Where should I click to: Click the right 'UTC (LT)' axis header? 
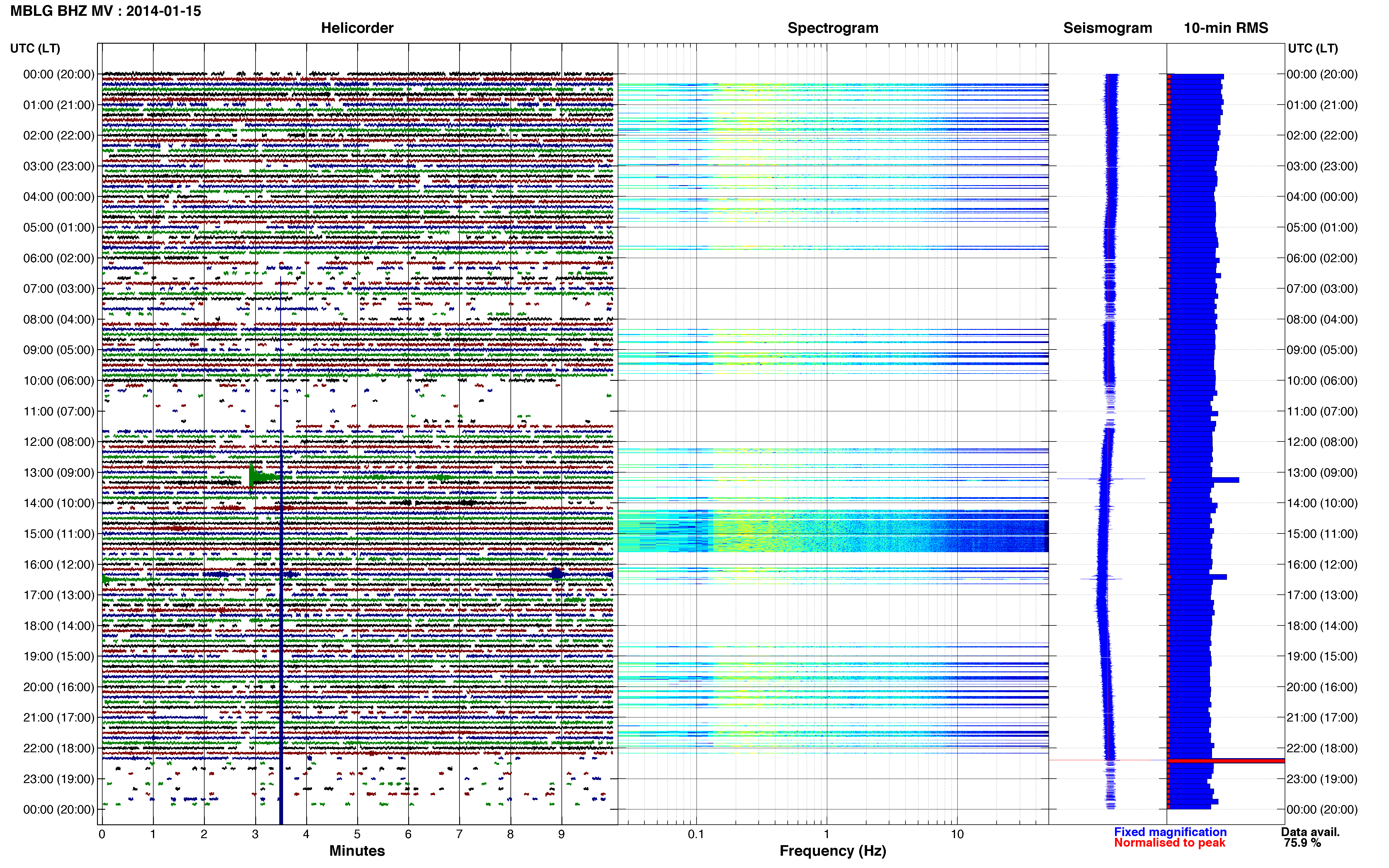coord(1313,48)
